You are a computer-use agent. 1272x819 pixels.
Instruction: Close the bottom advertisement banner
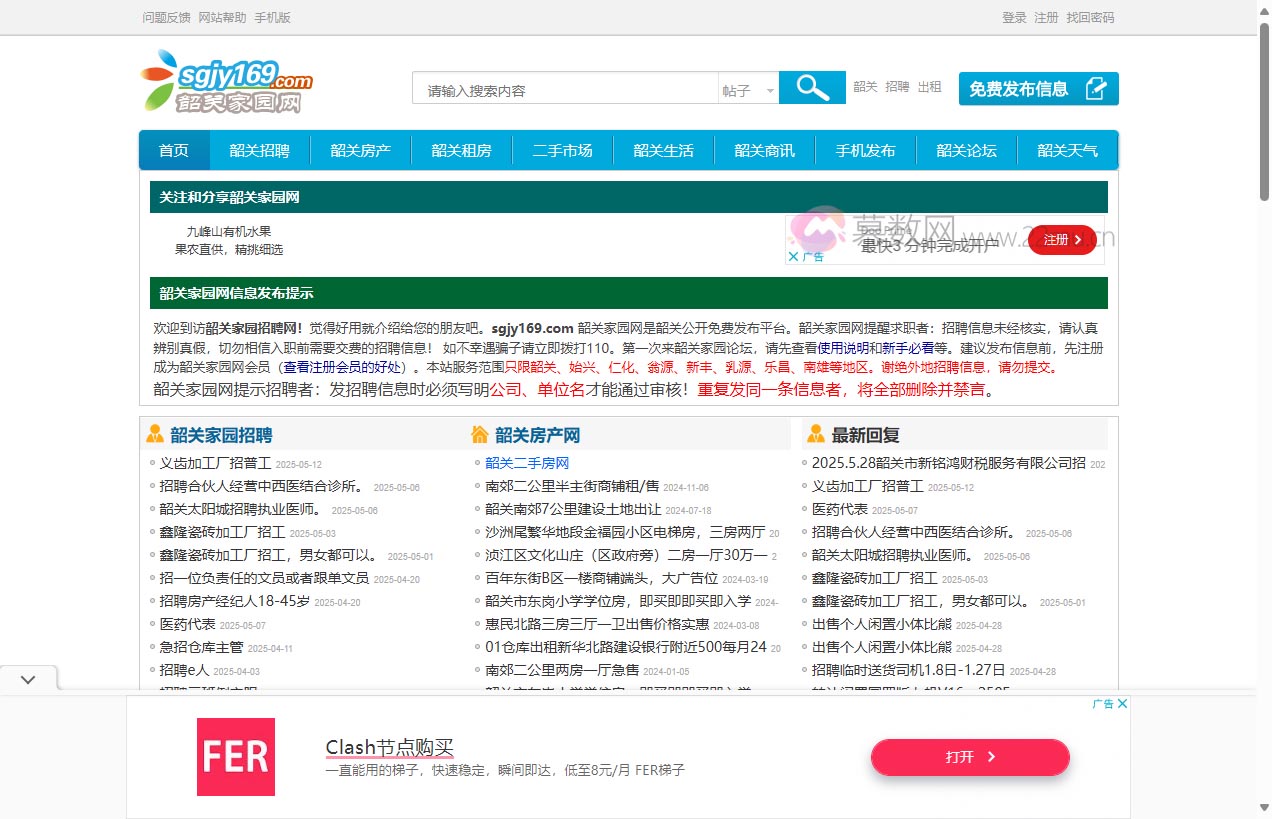[x=1122, y=703]
